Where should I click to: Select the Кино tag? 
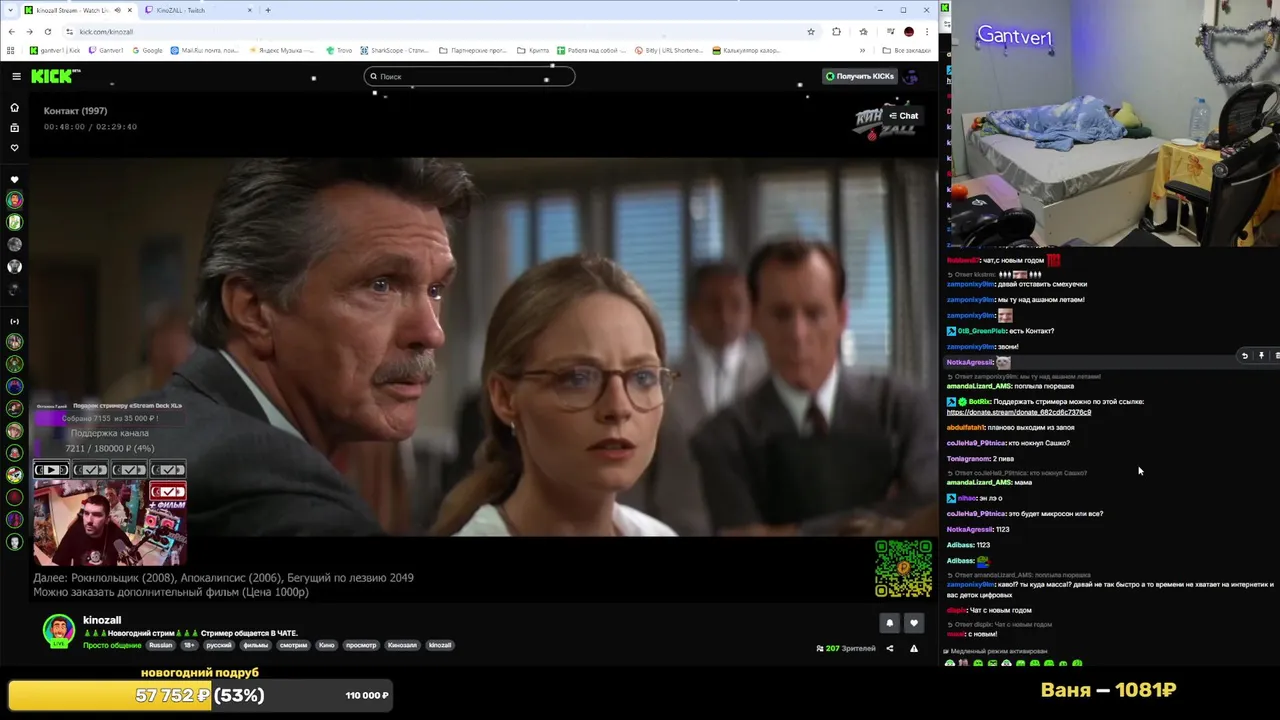pos(327,645)
